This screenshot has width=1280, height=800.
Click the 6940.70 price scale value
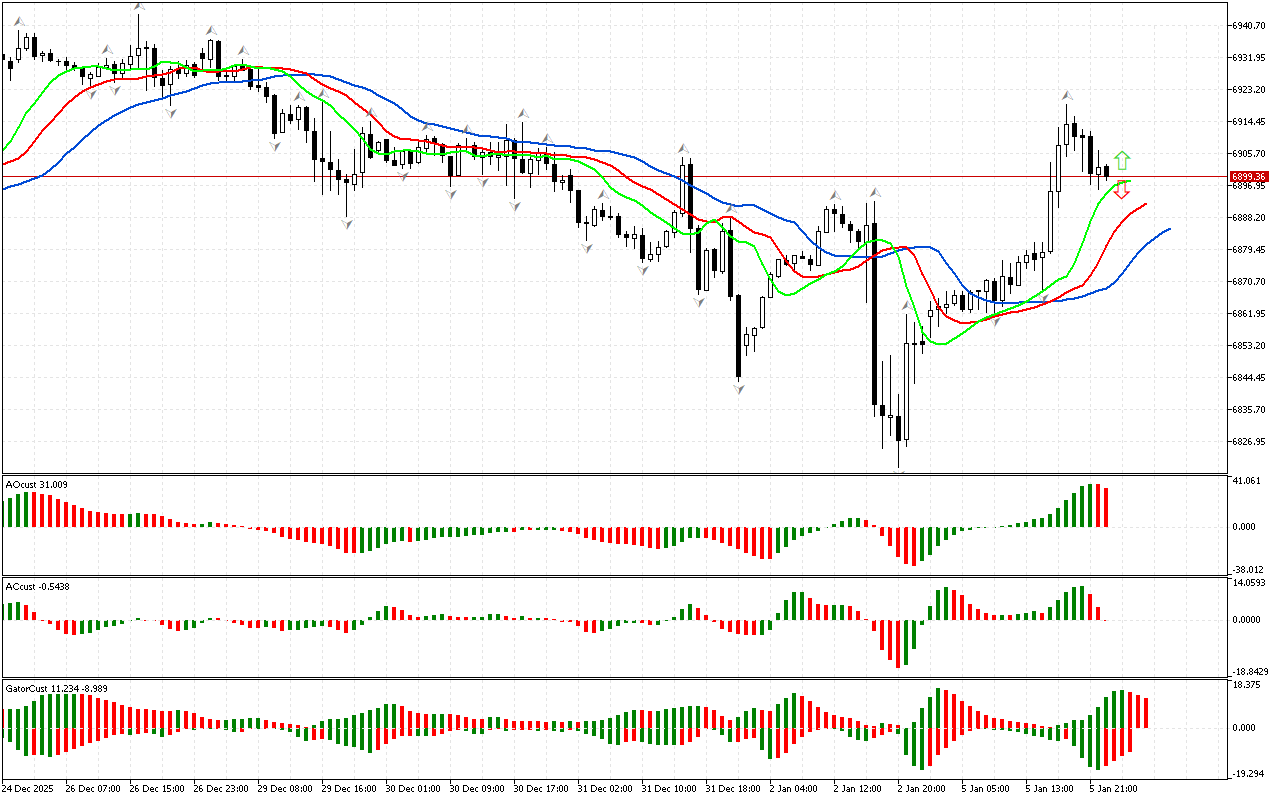(1253, 25)
